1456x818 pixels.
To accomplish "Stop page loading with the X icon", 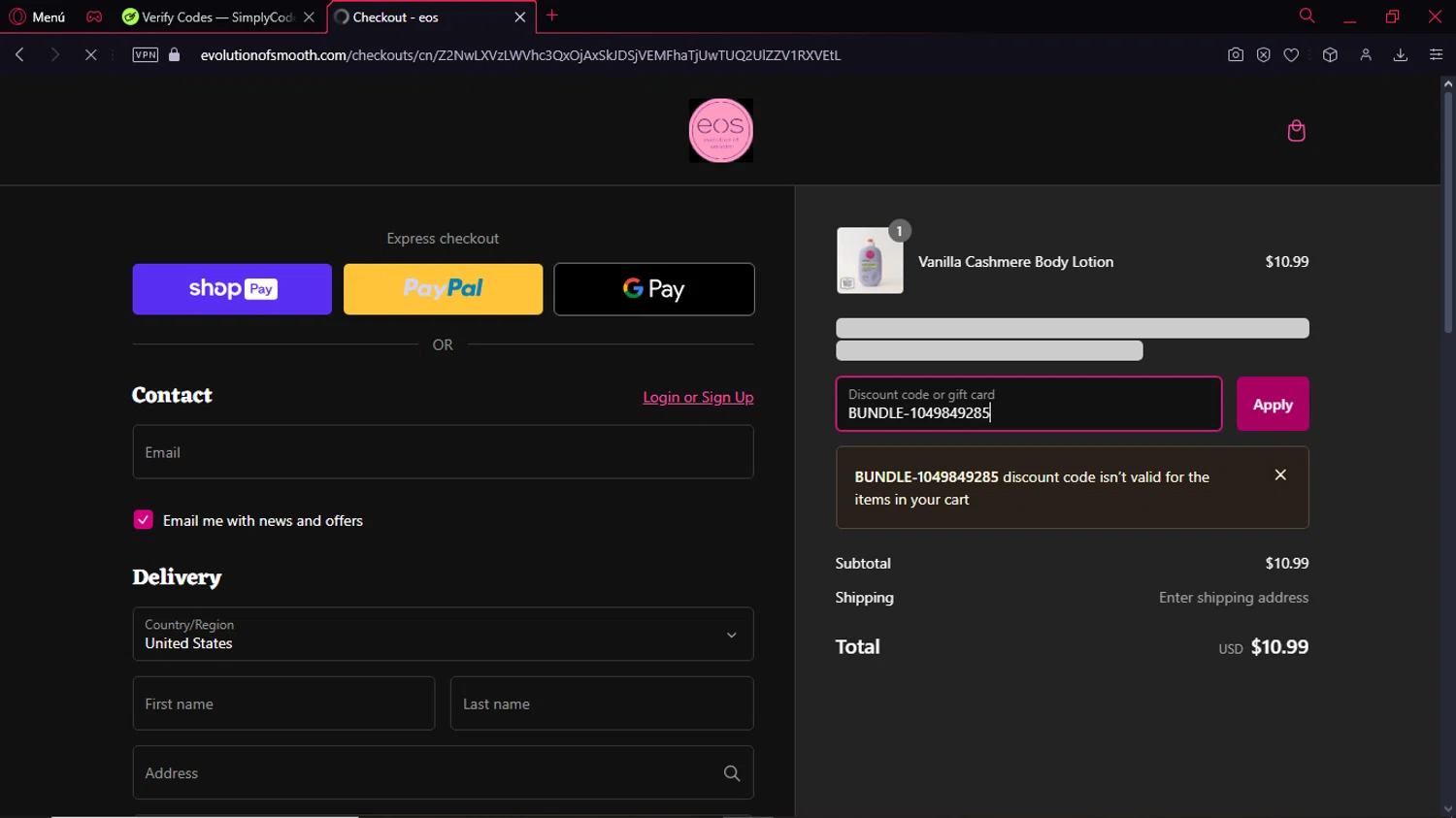I will point(90,55).
